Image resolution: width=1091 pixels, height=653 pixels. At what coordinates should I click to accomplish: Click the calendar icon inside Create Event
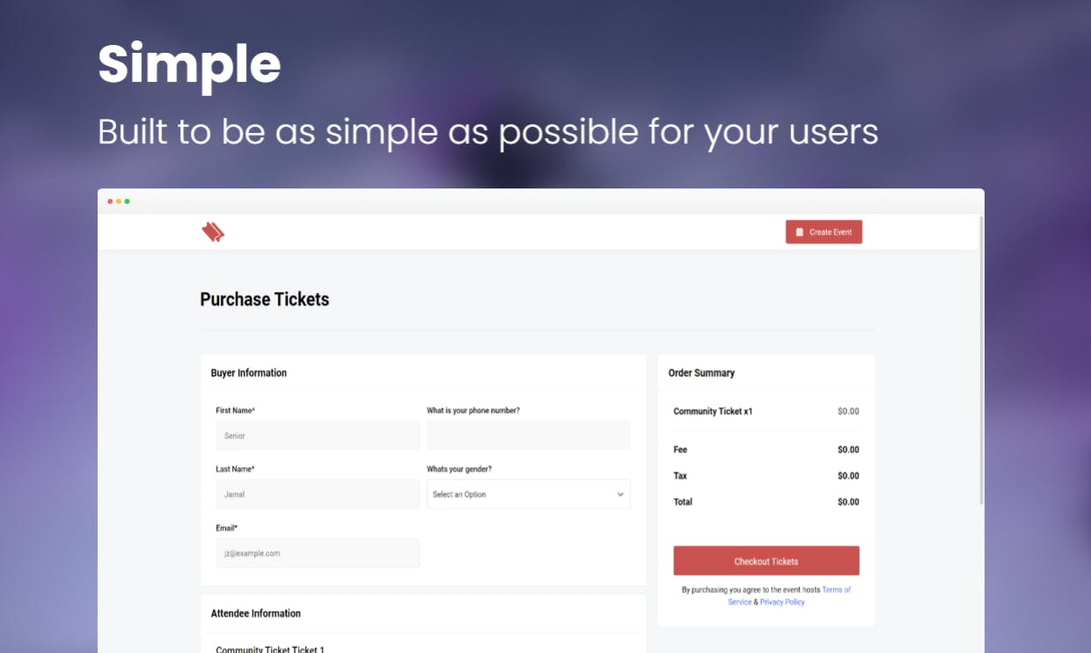(x=799, y=232)
